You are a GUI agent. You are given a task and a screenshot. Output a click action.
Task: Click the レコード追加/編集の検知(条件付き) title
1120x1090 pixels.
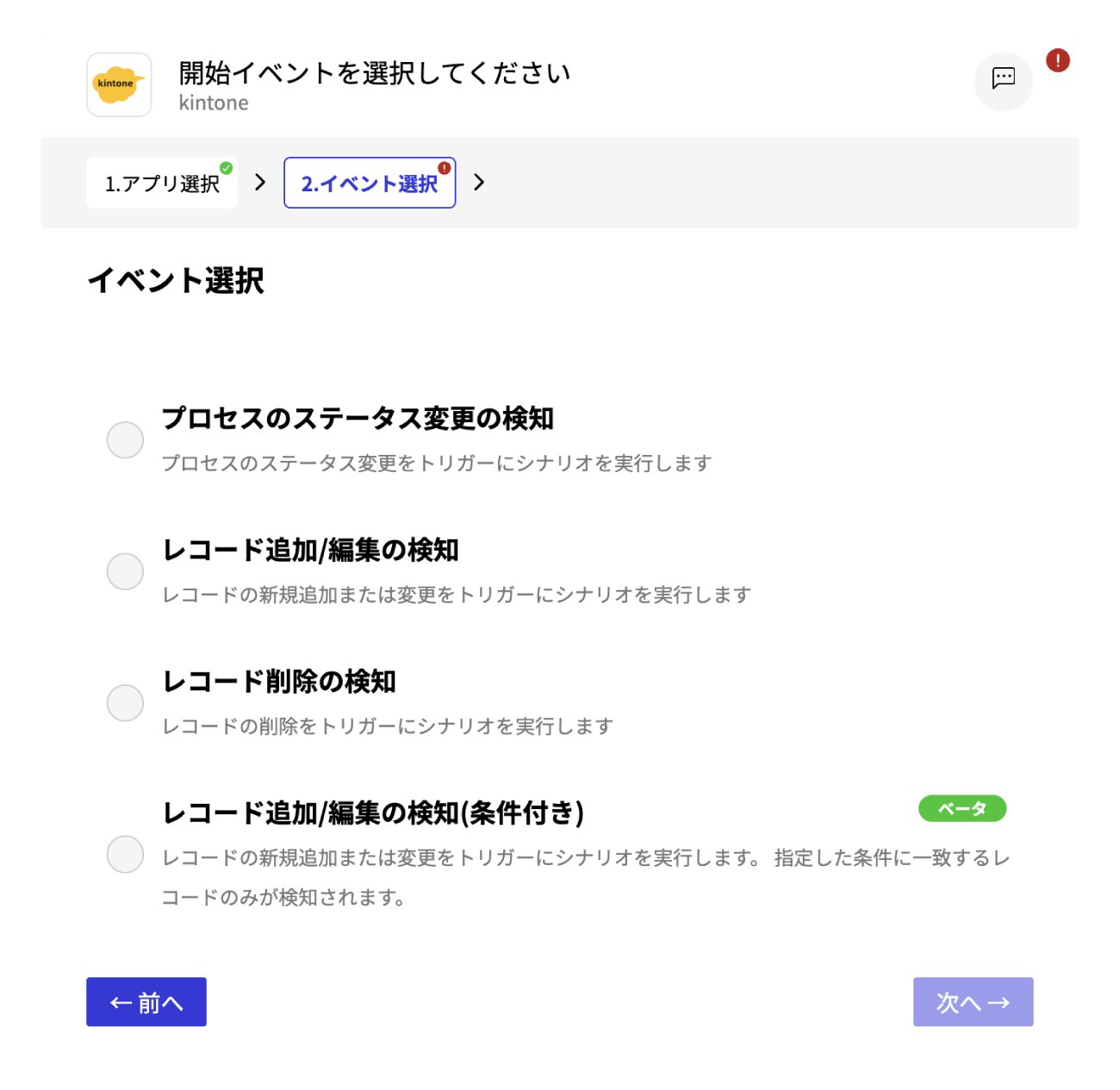pyautogui.click(x=373, y=813)
